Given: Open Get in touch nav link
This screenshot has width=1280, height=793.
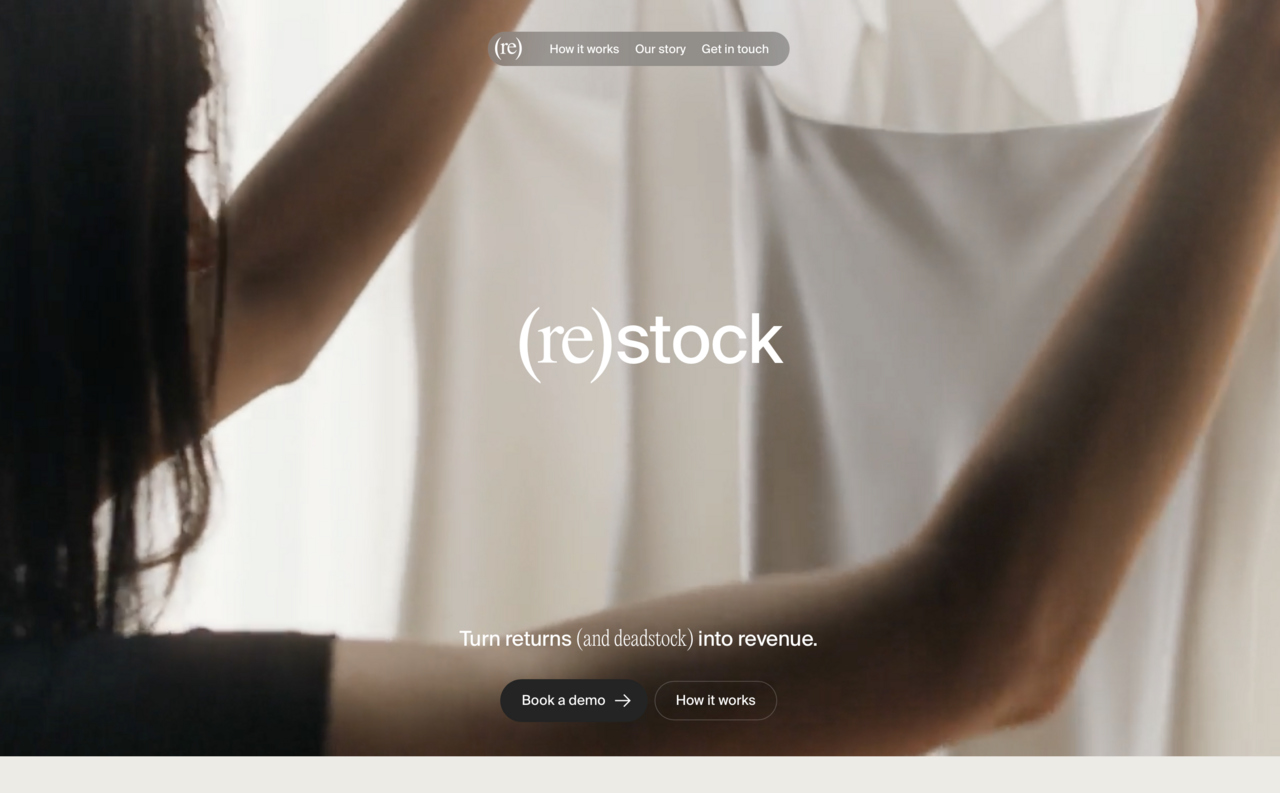Looking at the screenshot, I should point(735,49).
